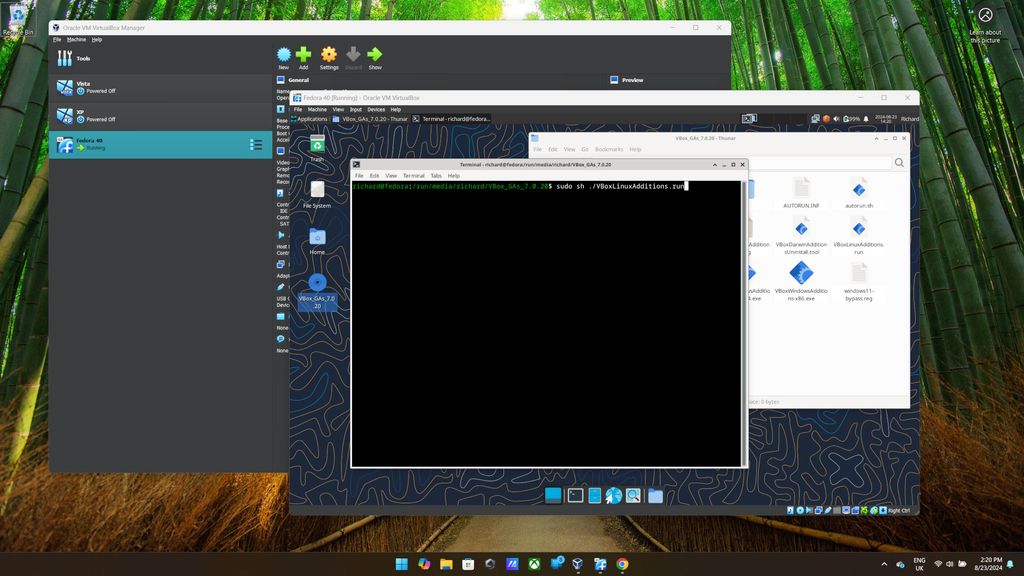This screenshot has height=576, width=1024.
Task: Click inside the terminal command line
Action: click(x=520, y=186)
